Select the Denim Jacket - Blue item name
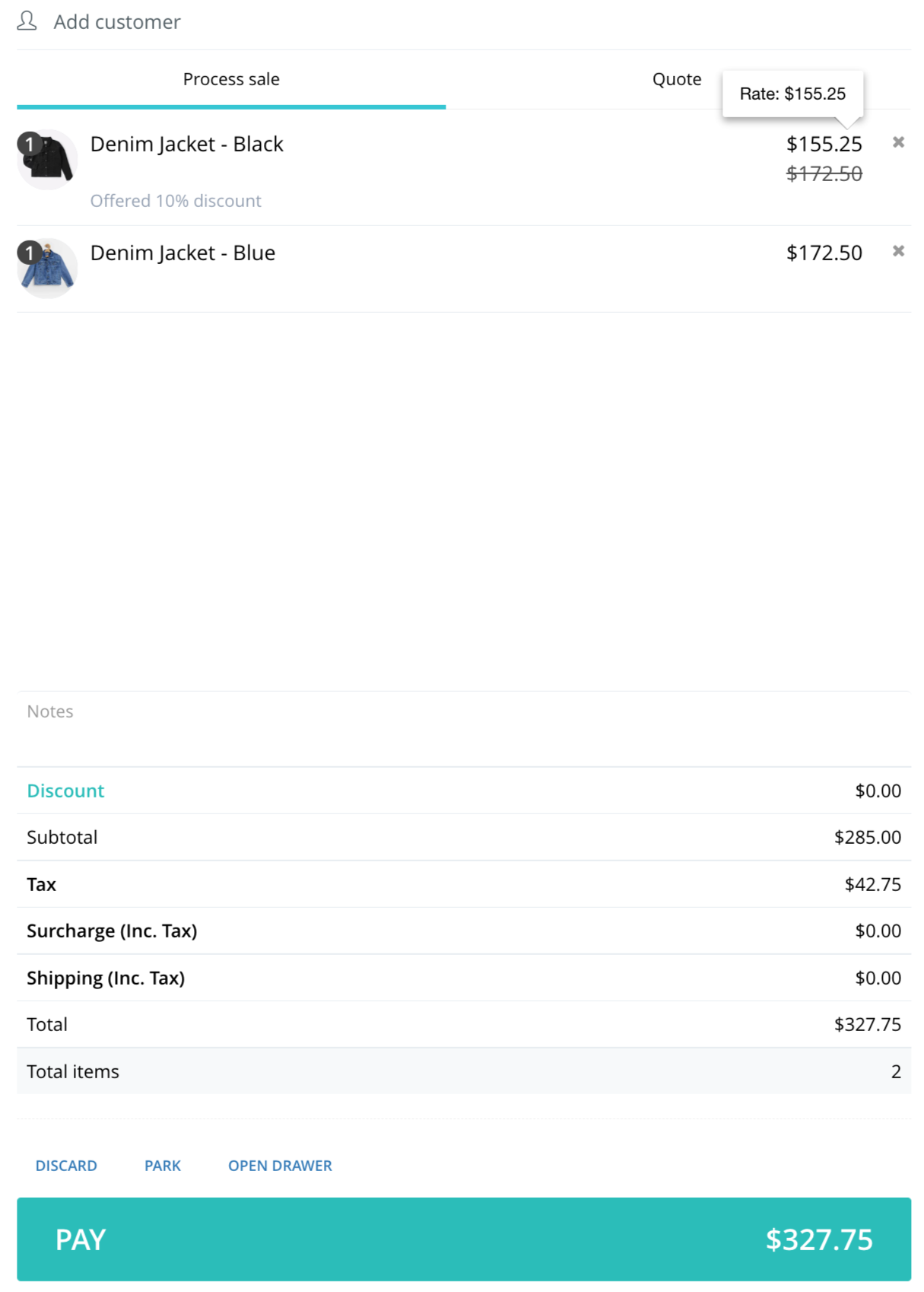This screenshot has height=1292, width=924. click(x=183, y=253)
